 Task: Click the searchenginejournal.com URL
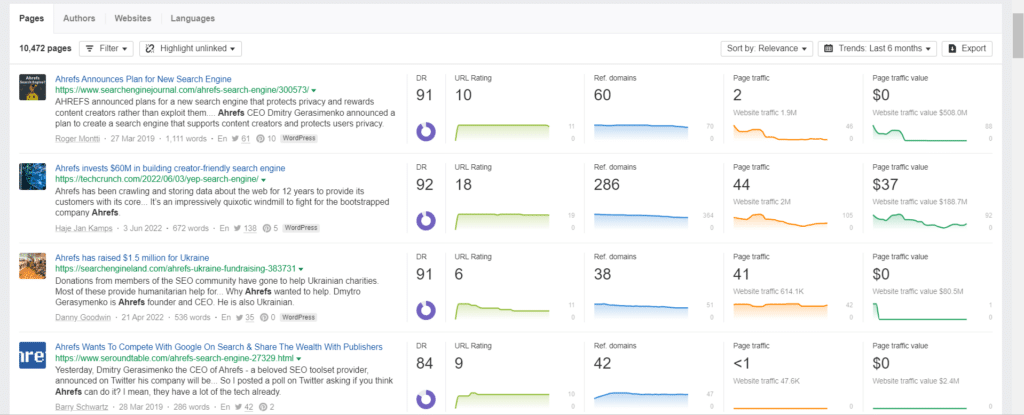point(182,90)
